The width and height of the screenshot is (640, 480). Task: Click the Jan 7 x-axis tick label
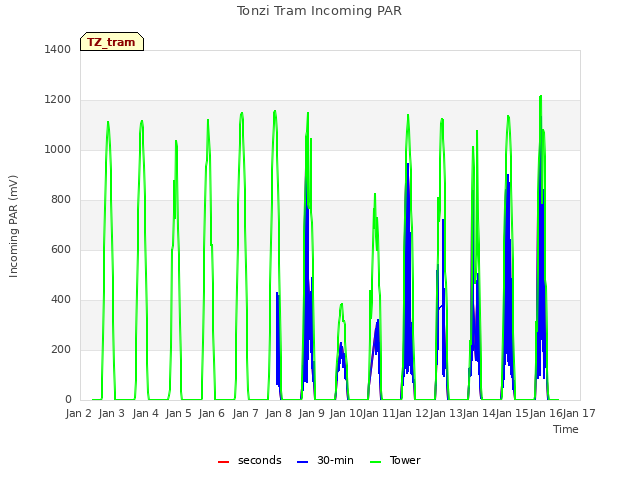(x=245, y=413)
